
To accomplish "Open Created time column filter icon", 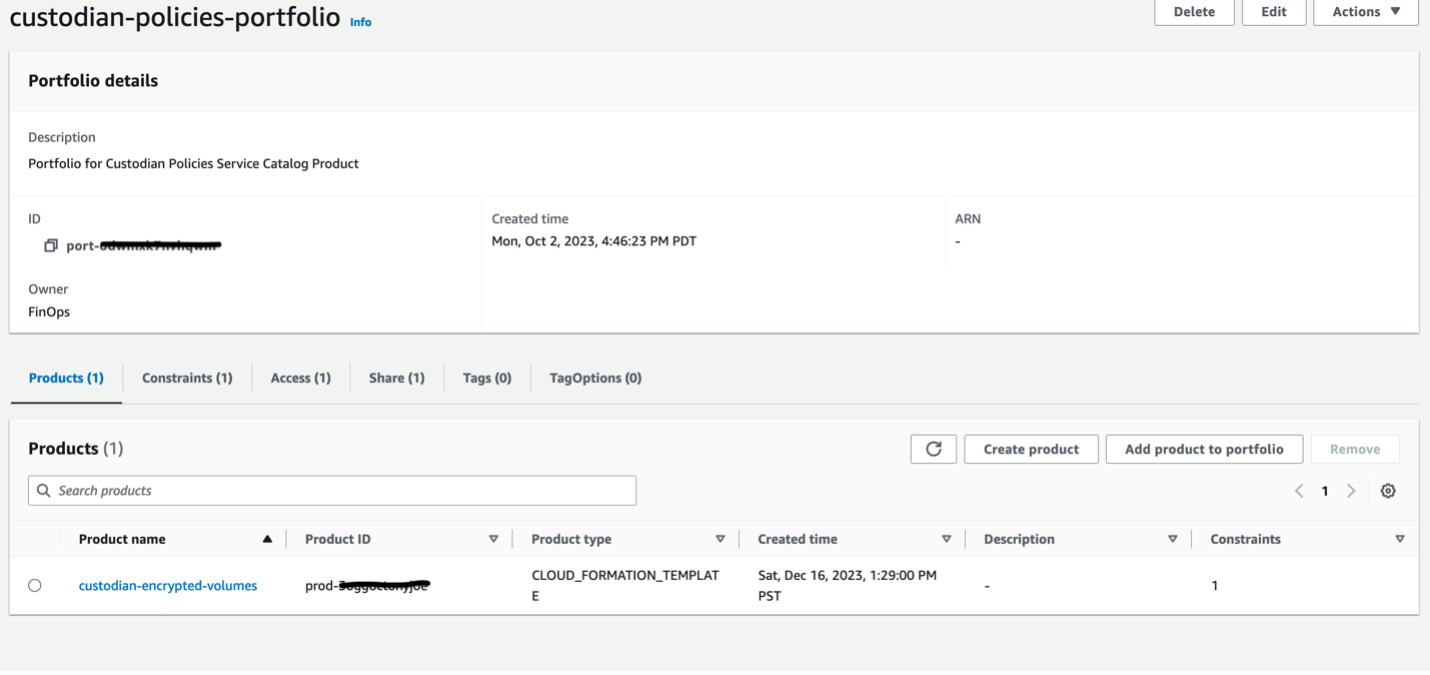I will point(946,538).
